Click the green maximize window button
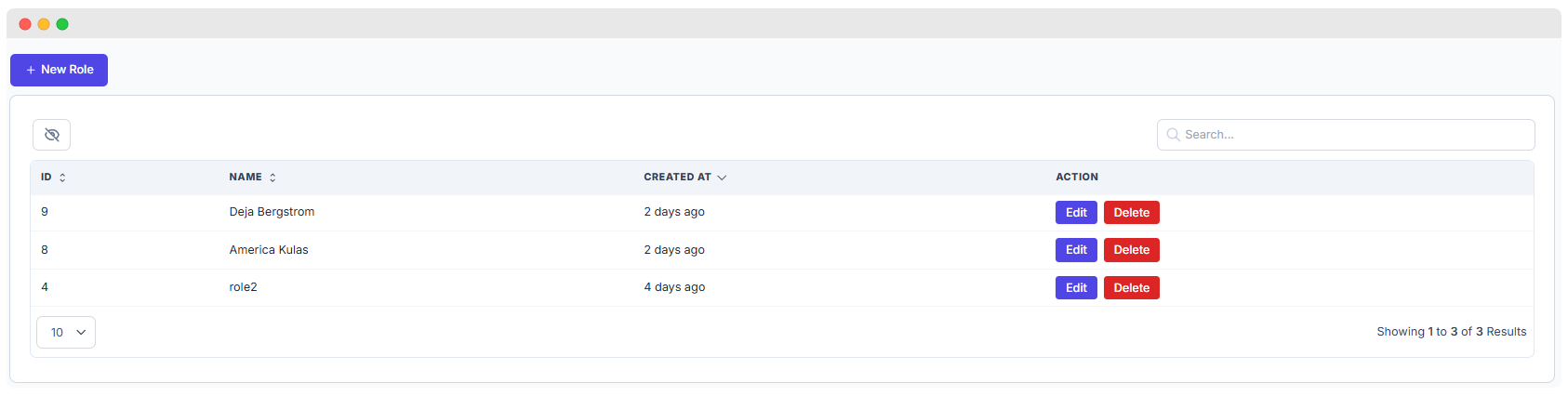Viewport: 1568px width, 396px height. (62, 24)
